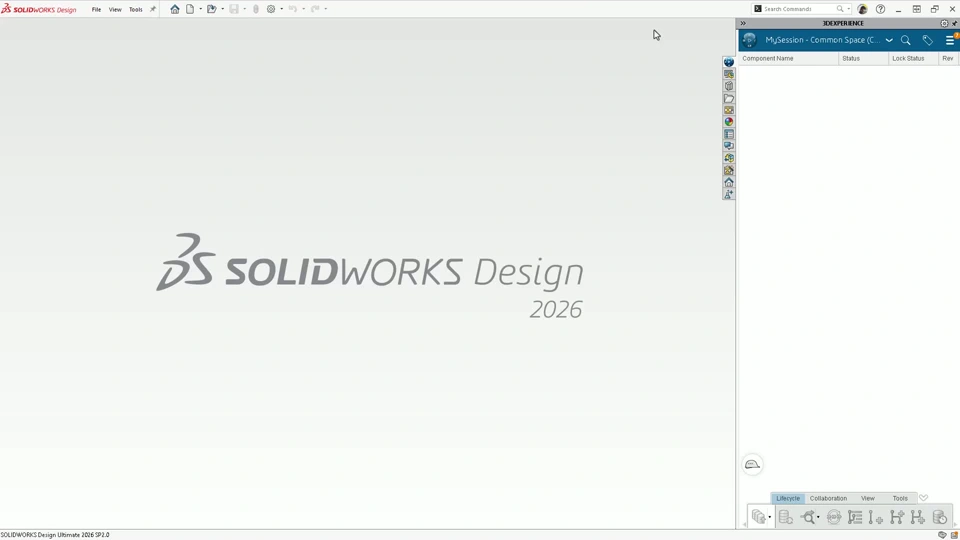Screen dimensions: 960x540
Task: Click the Undo icon
Action: (293, 9)
